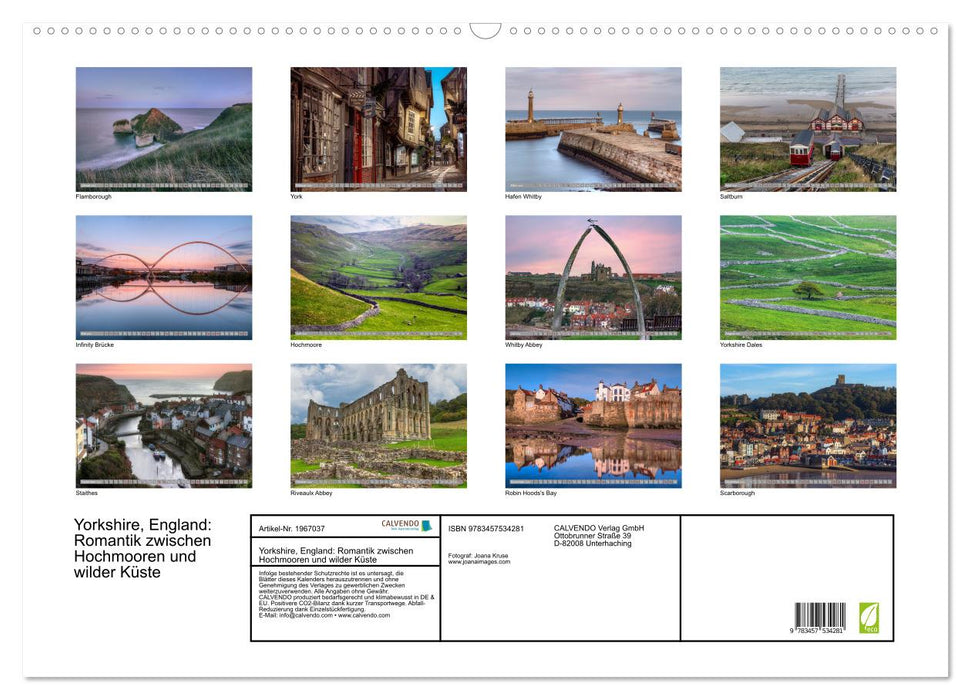Click the info@calvendo.com email address
The image size is (971, 700).
click(x=304, y=615)
